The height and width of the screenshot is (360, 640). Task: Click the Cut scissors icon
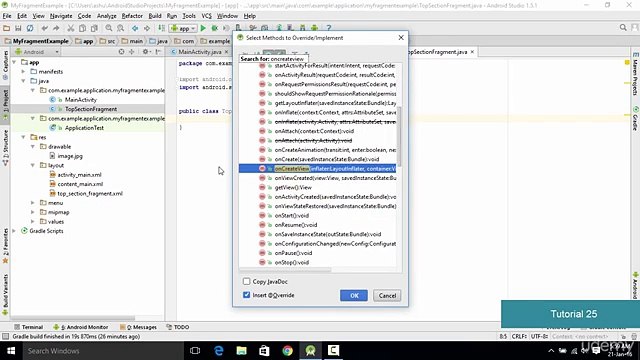(x=71, y=28)
